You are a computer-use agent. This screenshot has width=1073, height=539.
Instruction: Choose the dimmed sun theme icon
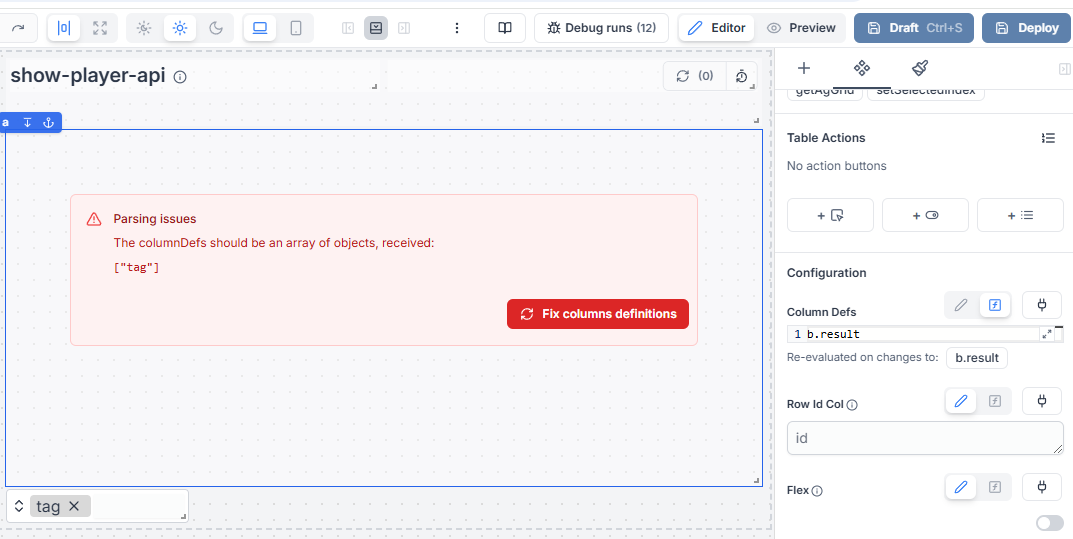[x=144, y=28]
